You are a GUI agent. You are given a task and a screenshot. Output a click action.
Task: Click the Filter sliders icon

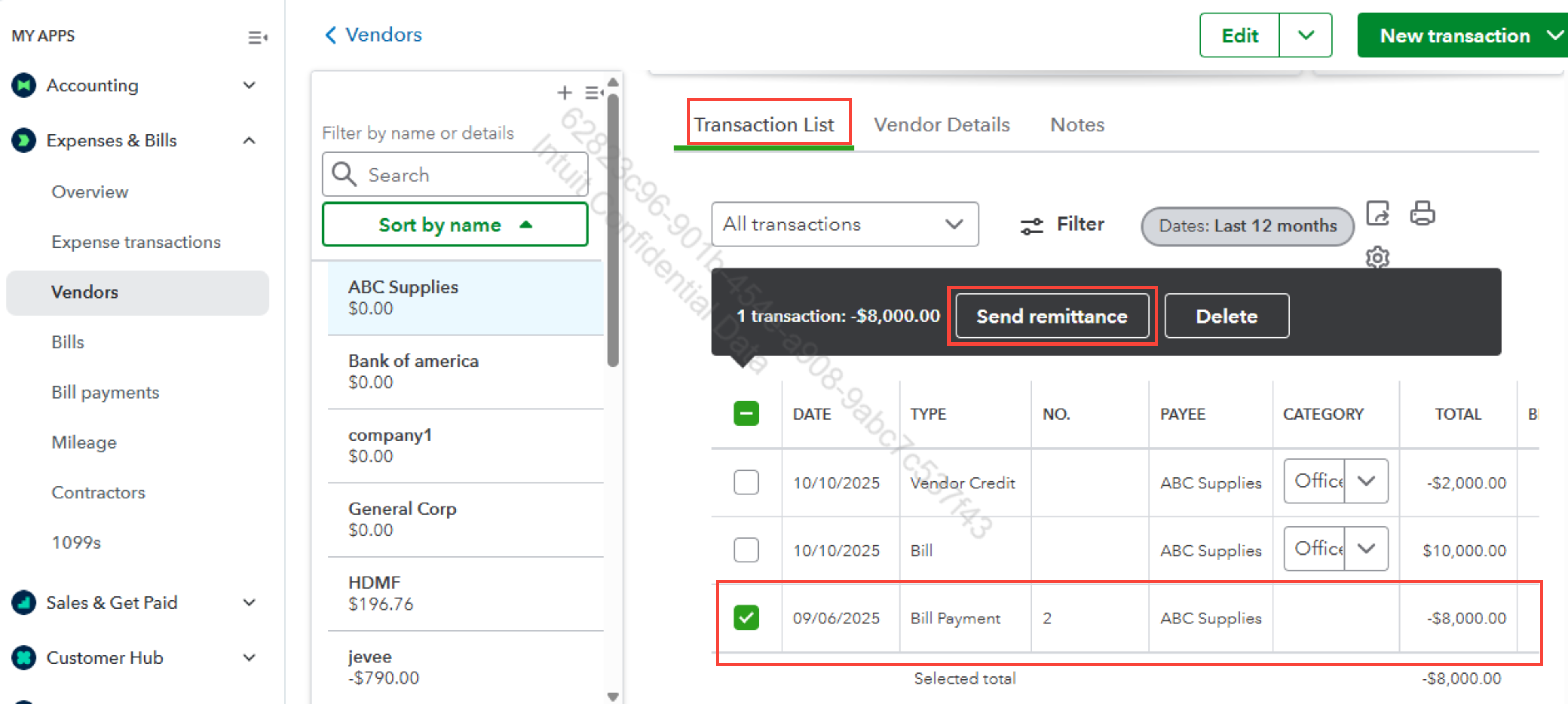point(1032,226)
